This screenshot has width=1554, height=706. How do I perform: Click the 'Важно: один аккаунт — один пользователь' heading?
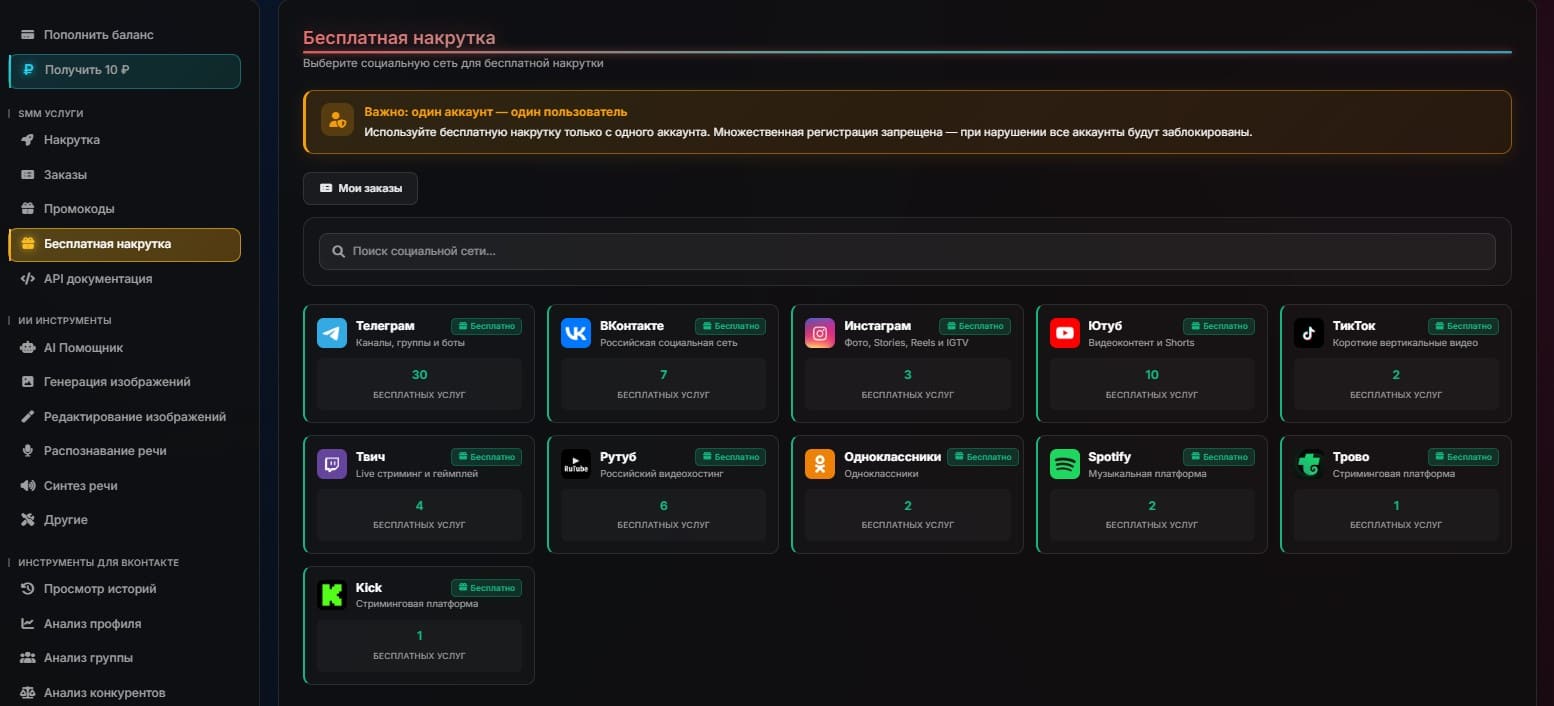tap(496, 112)
